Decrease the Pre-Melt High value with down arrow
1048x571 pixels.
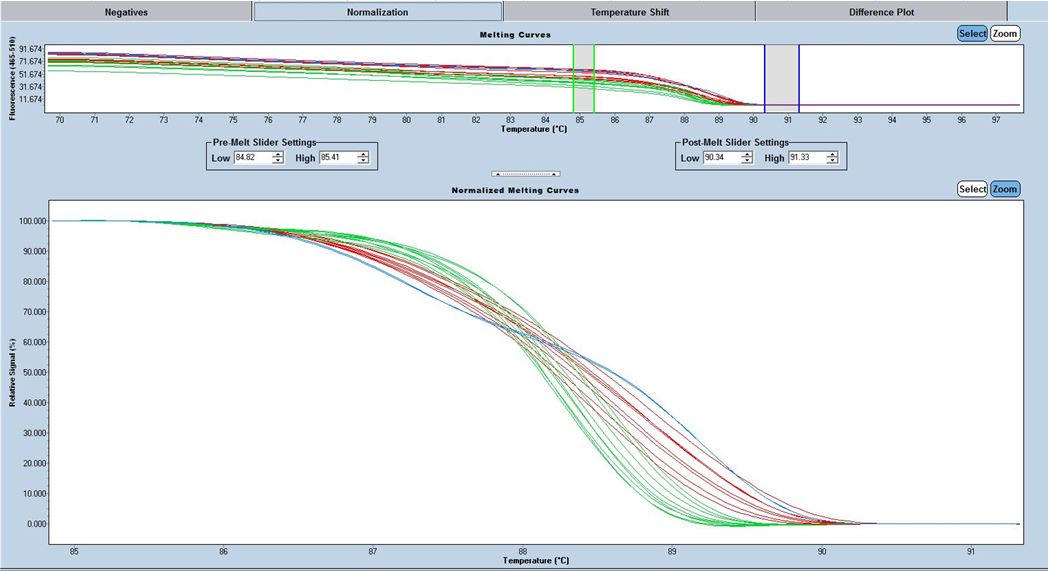click(363, 162)
